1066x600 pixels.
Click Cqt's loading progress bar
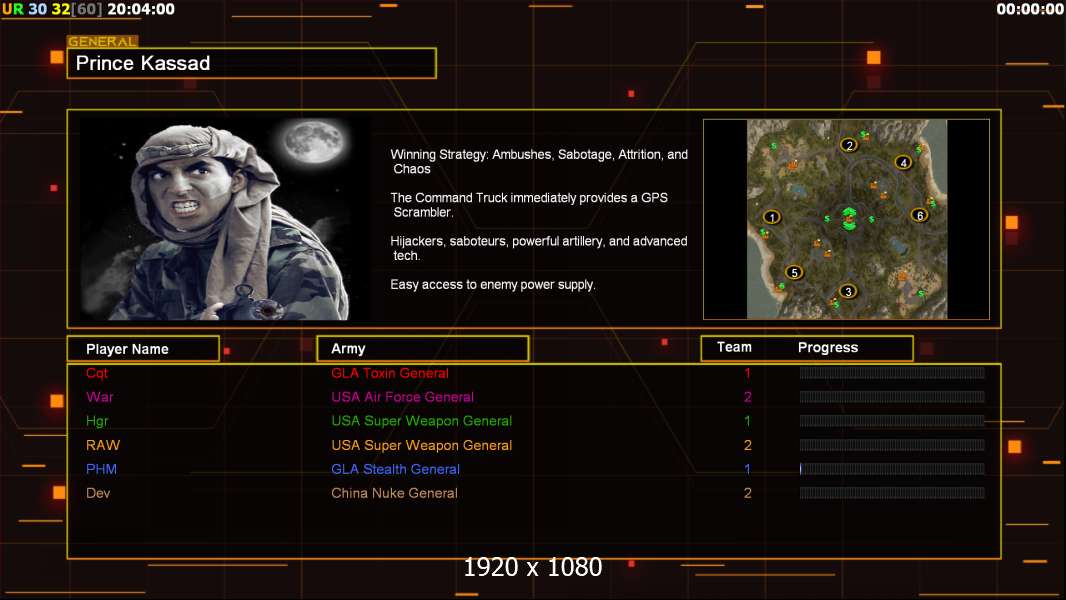tap(892, 372)
